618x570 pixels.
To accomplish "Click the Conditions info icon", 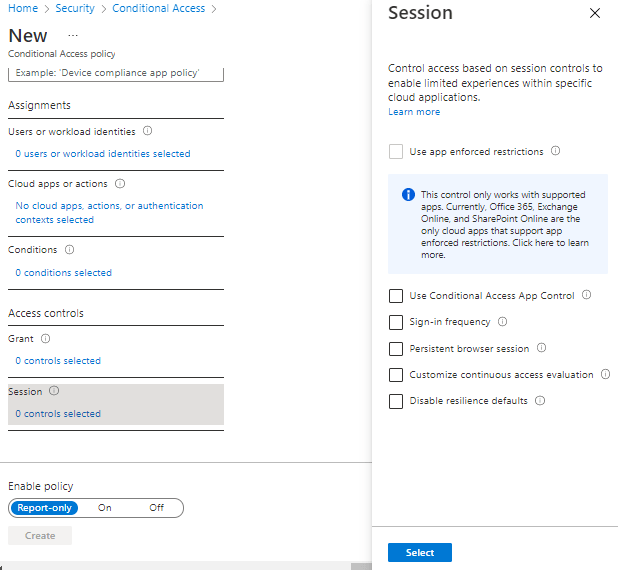I will (x=70, y=250).
